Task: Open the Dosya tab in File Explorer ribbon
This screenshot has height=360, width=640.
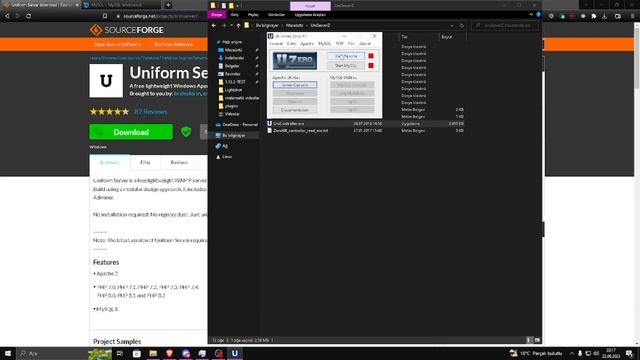Action: (x=217, y=15)
